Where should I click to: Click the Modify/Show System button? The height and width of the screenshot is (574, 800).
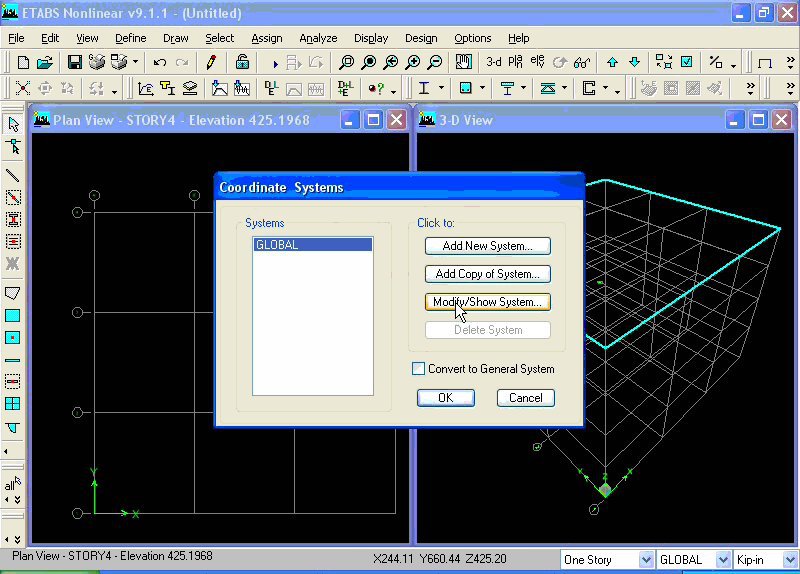pos(488,302)
